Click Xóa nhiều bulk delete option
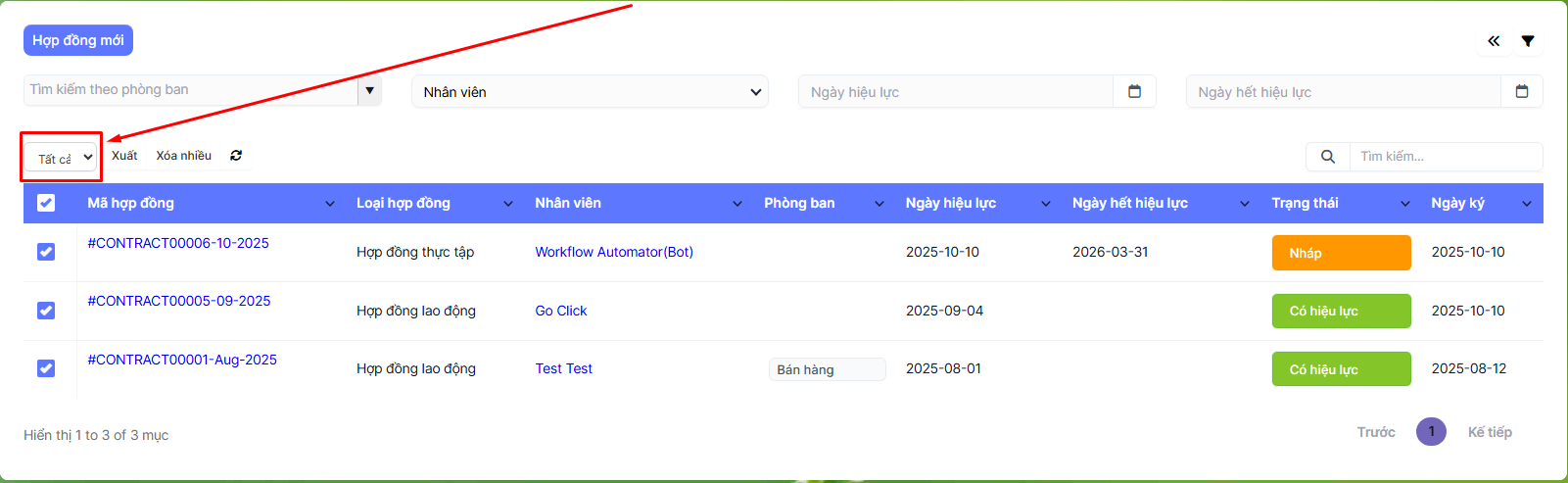The width and height of the screenshot is (1568, 483). pos(183,156)
